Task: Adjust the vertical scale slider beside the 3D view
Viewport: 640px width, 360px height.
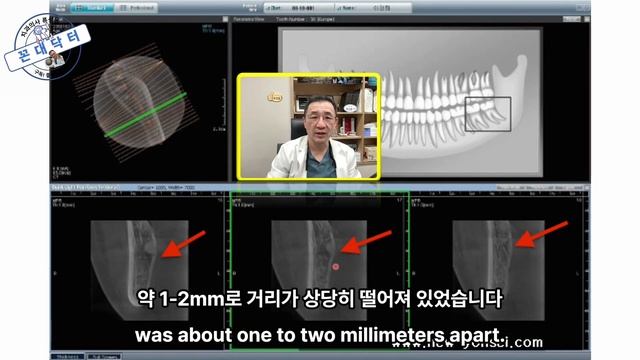Action: (224, 102)
